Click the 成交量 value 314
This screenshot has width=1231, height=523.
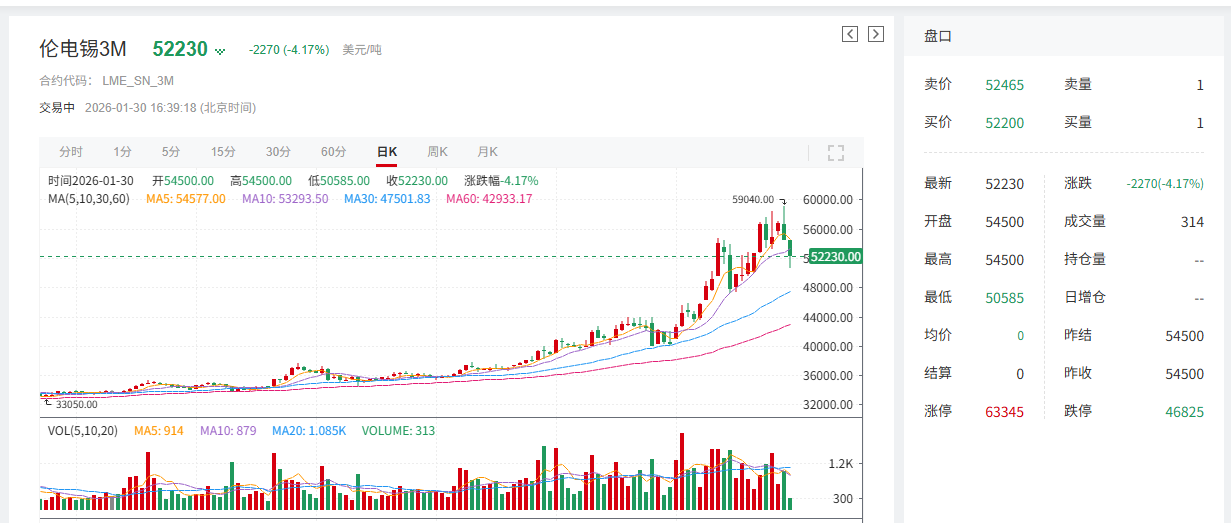click(x=1192, y=222)
